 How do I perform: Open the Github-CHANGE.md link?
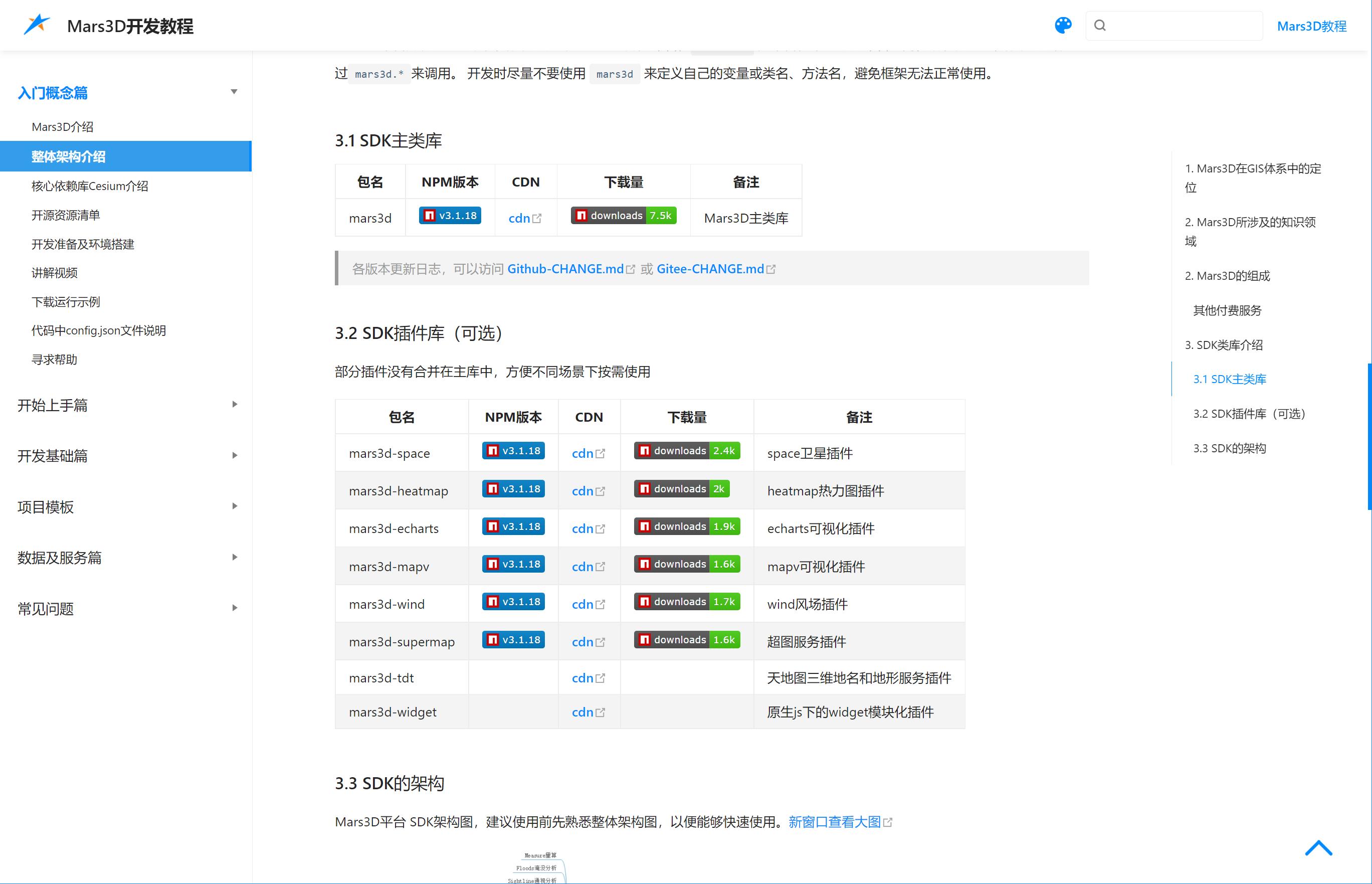tap(565, 269)
